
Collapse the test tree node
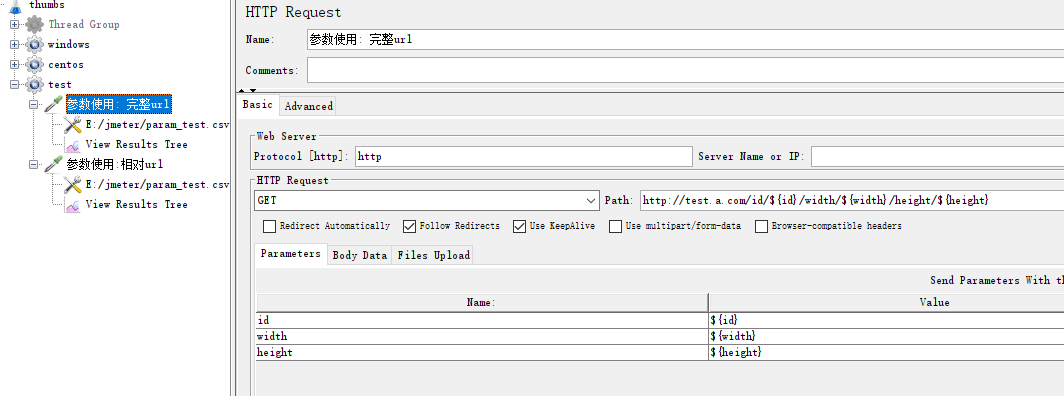point(14,85)
